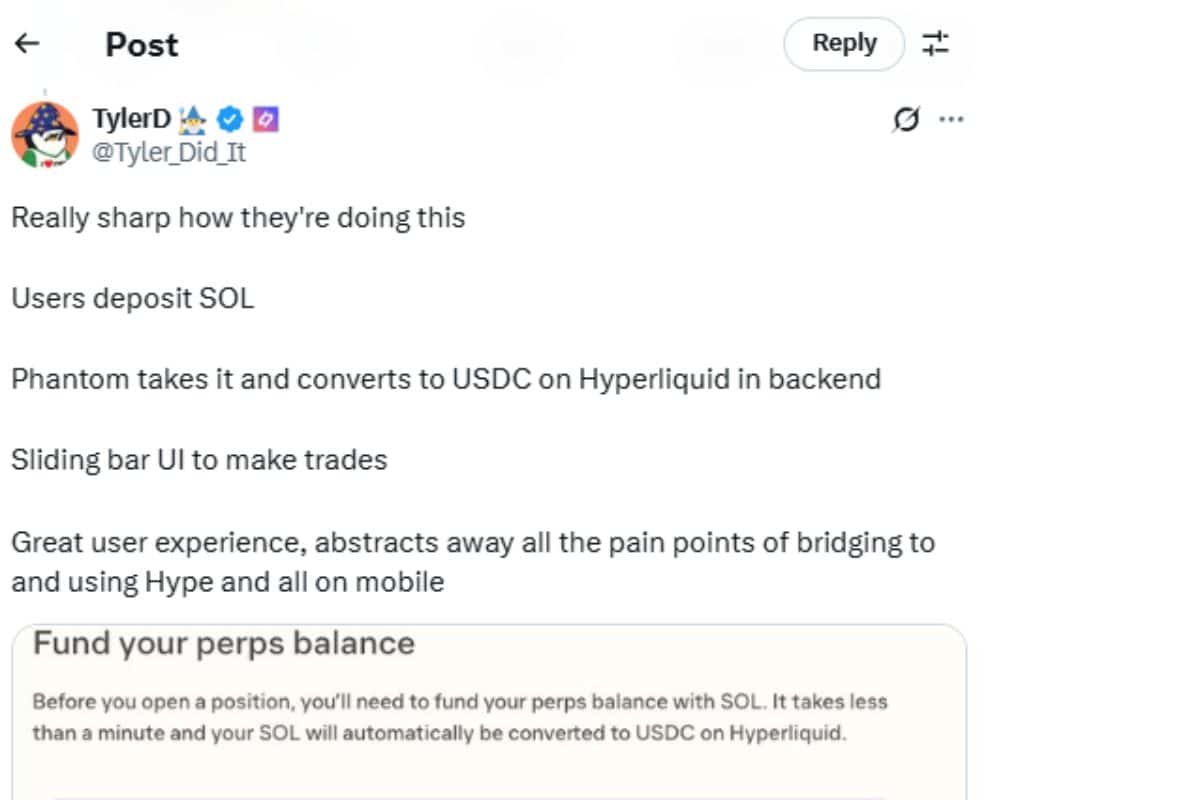Click the 'Great user experience' text line
Viewport: 1200px width, 800px height.
tap(473, 543)
